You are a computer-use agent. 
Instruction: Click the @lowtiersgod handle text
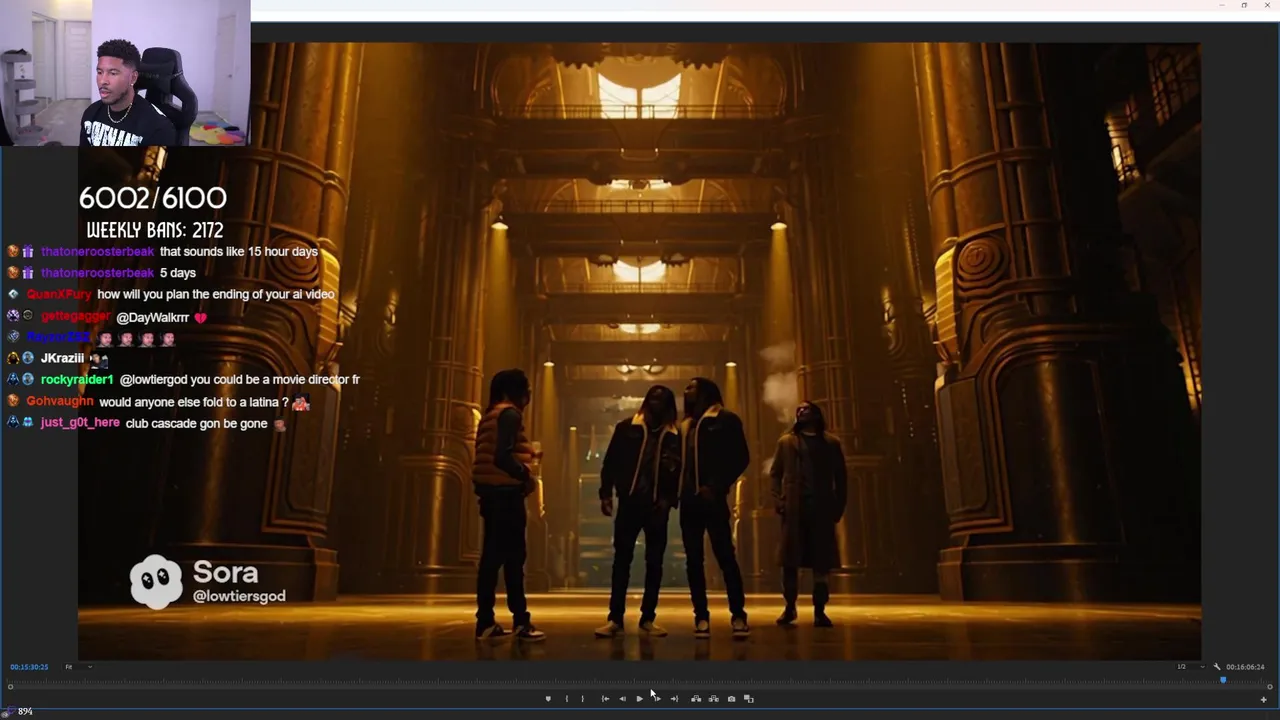239,596
